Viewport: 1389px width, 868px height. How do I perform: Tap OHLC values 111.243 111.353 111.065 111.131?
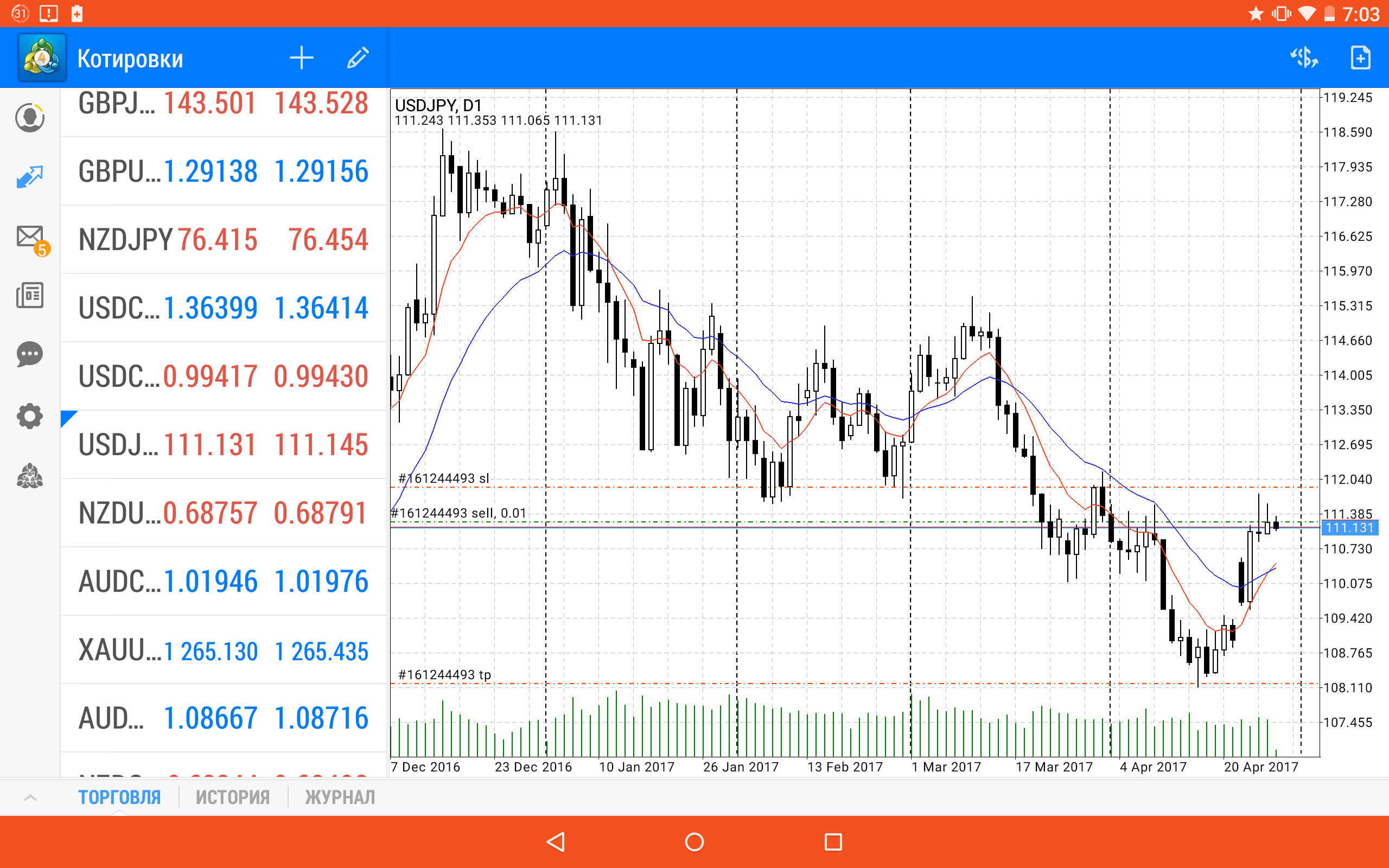498,120
